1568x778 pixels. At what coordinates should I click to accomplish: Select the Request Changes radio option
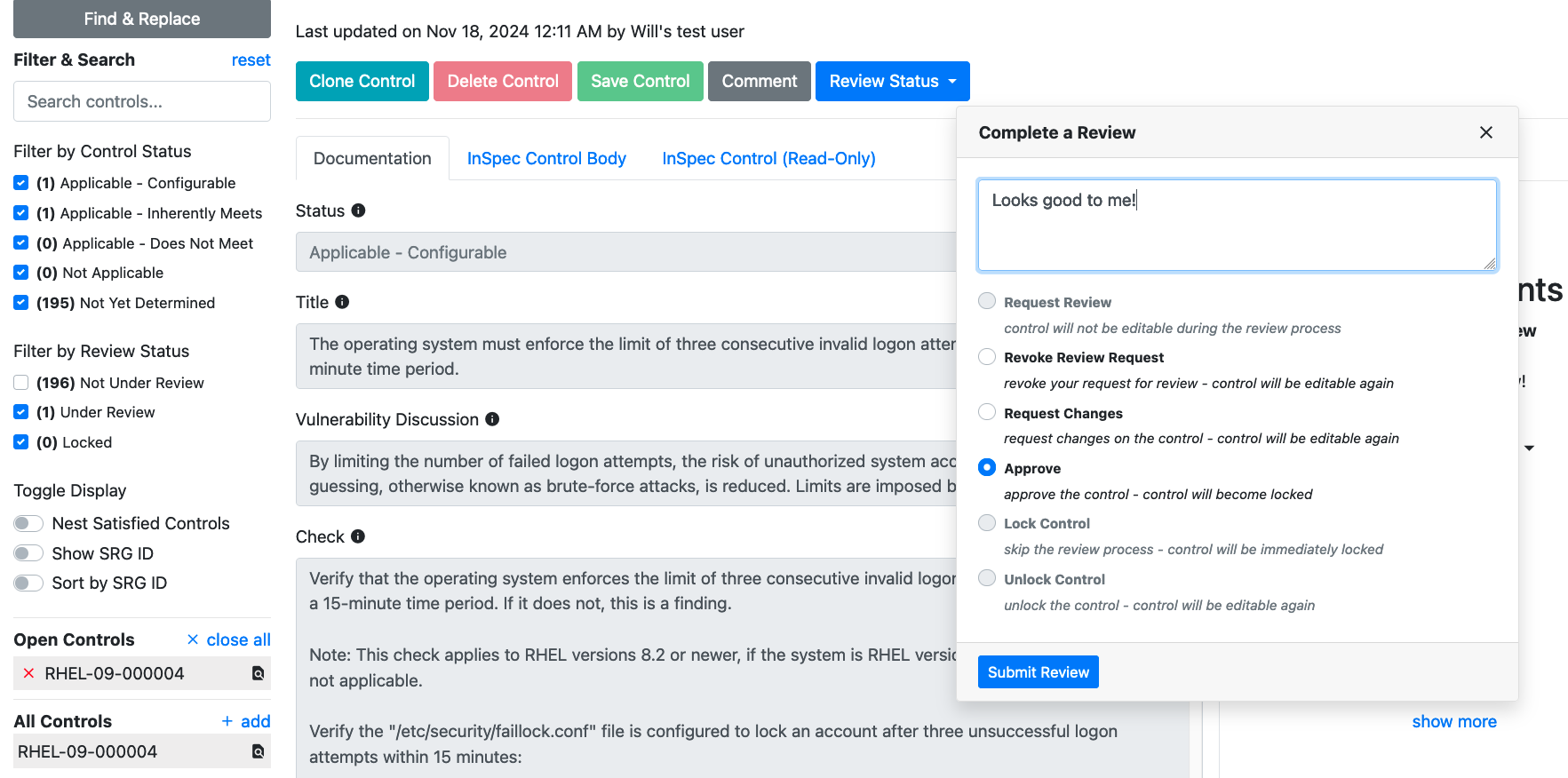point(987,412)
